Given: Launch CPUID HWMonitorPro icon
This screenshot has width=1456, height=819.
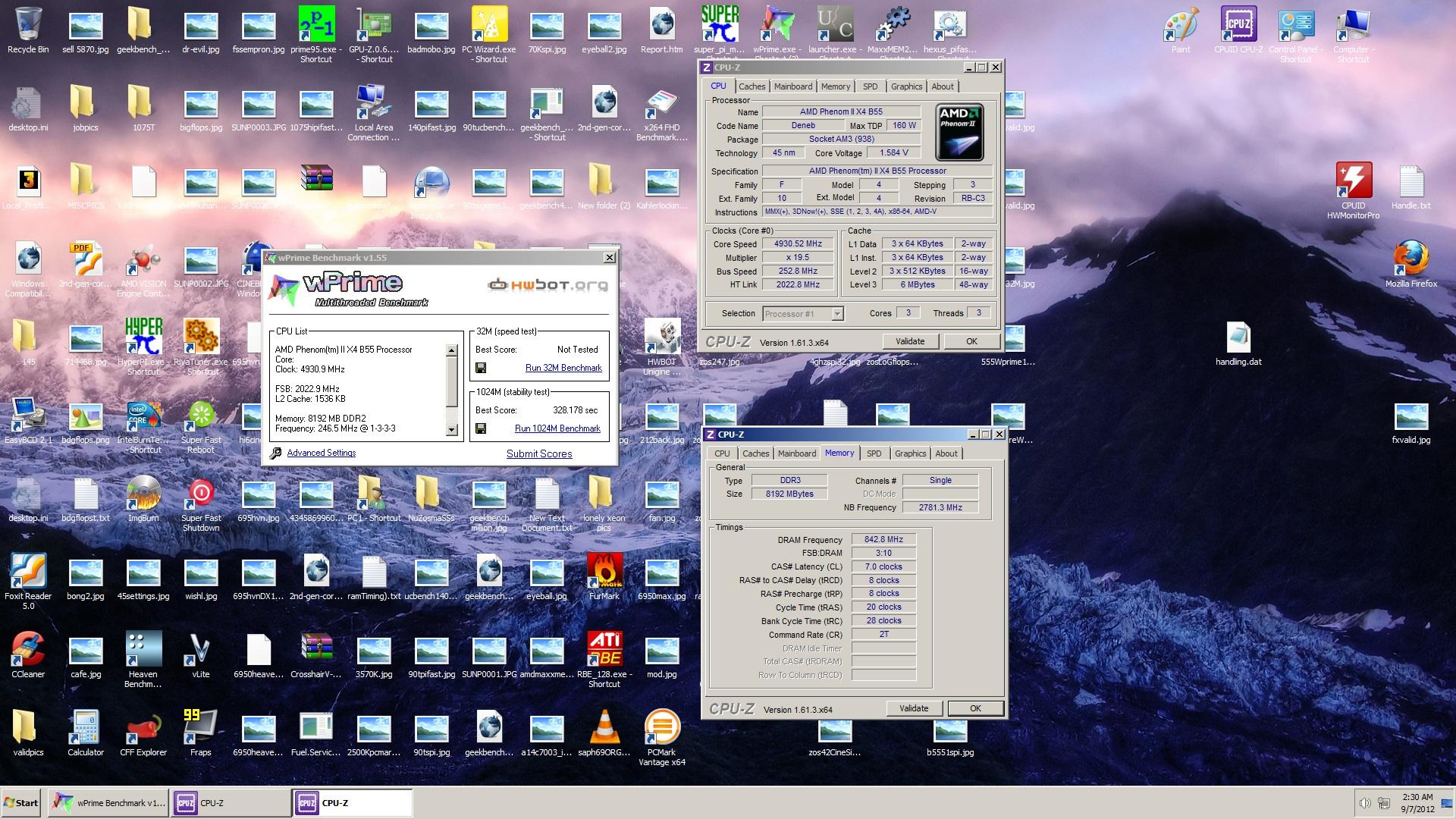Looking at the screenshot, I should coord(1354,191).
